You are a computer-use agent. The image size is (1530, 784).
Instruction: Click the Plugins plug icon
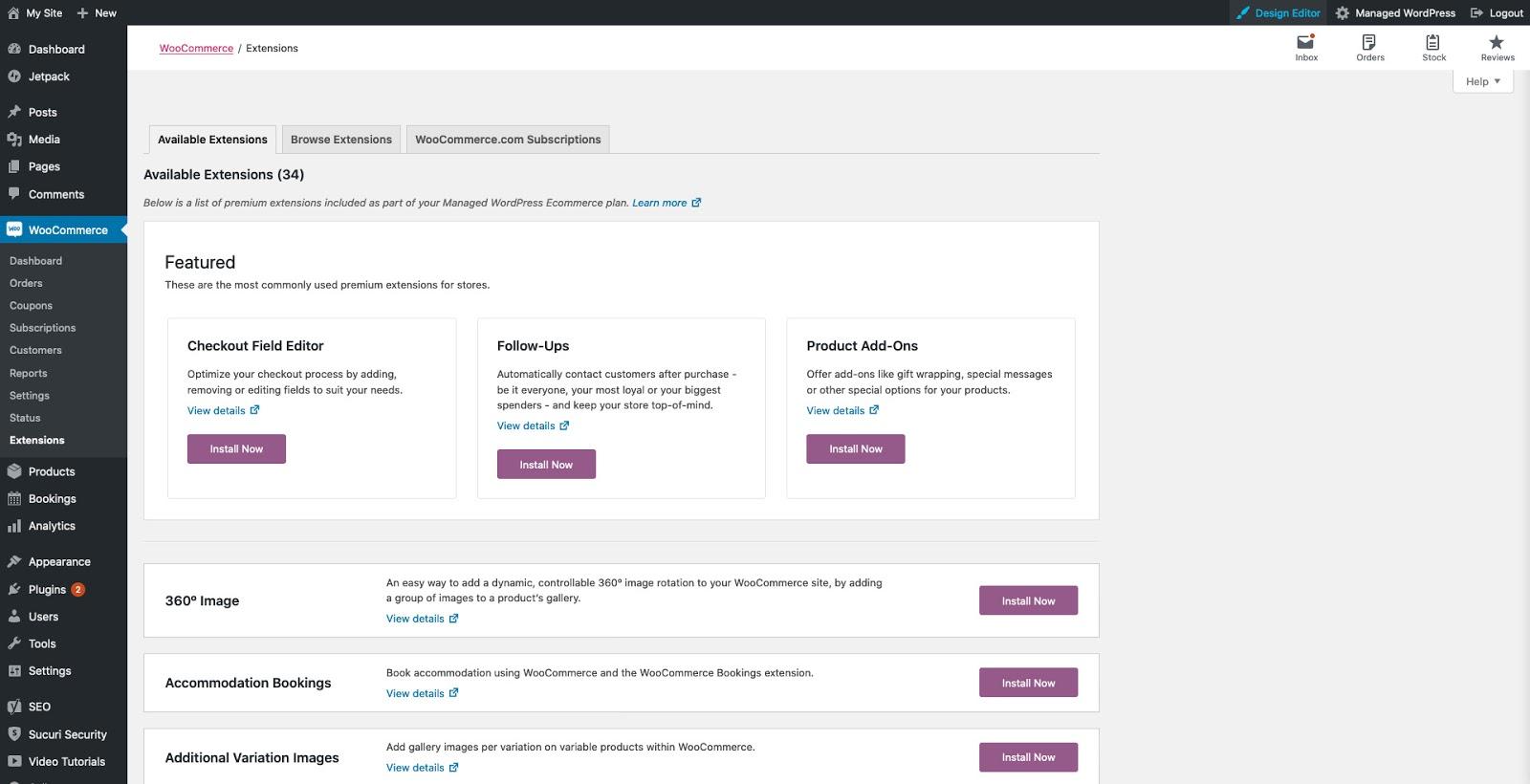(x=14, y=590)
